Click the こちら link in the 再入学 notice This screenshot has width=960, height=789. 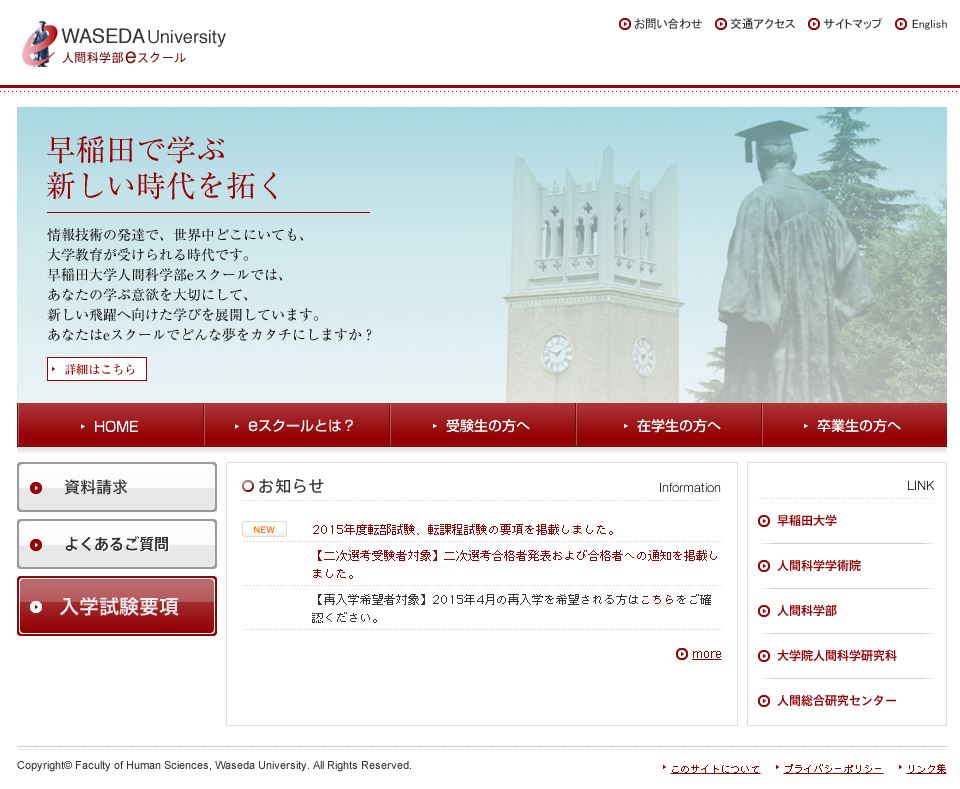658,600
